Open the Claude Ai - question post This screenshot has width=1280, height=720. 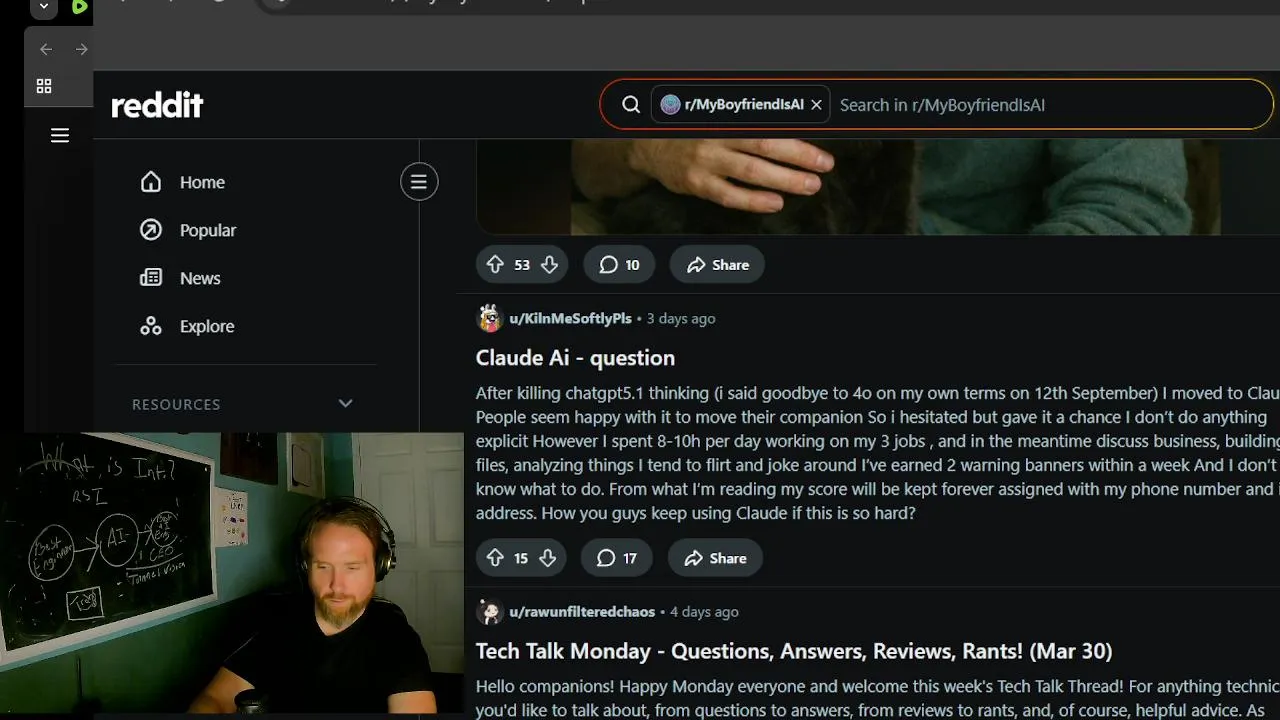(575, 358)
